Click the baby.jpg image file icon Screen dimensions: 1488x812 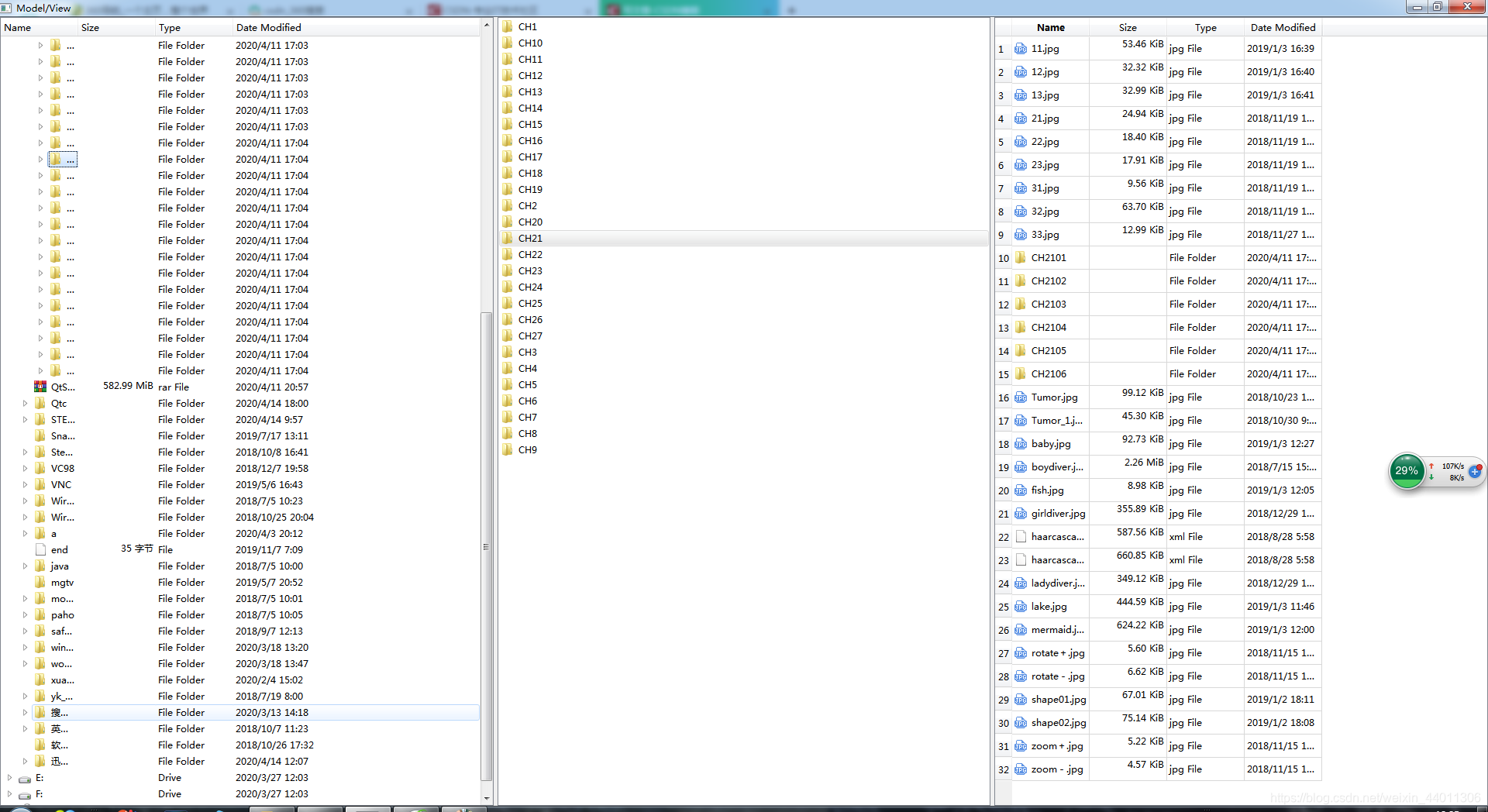click(1021, 443)
